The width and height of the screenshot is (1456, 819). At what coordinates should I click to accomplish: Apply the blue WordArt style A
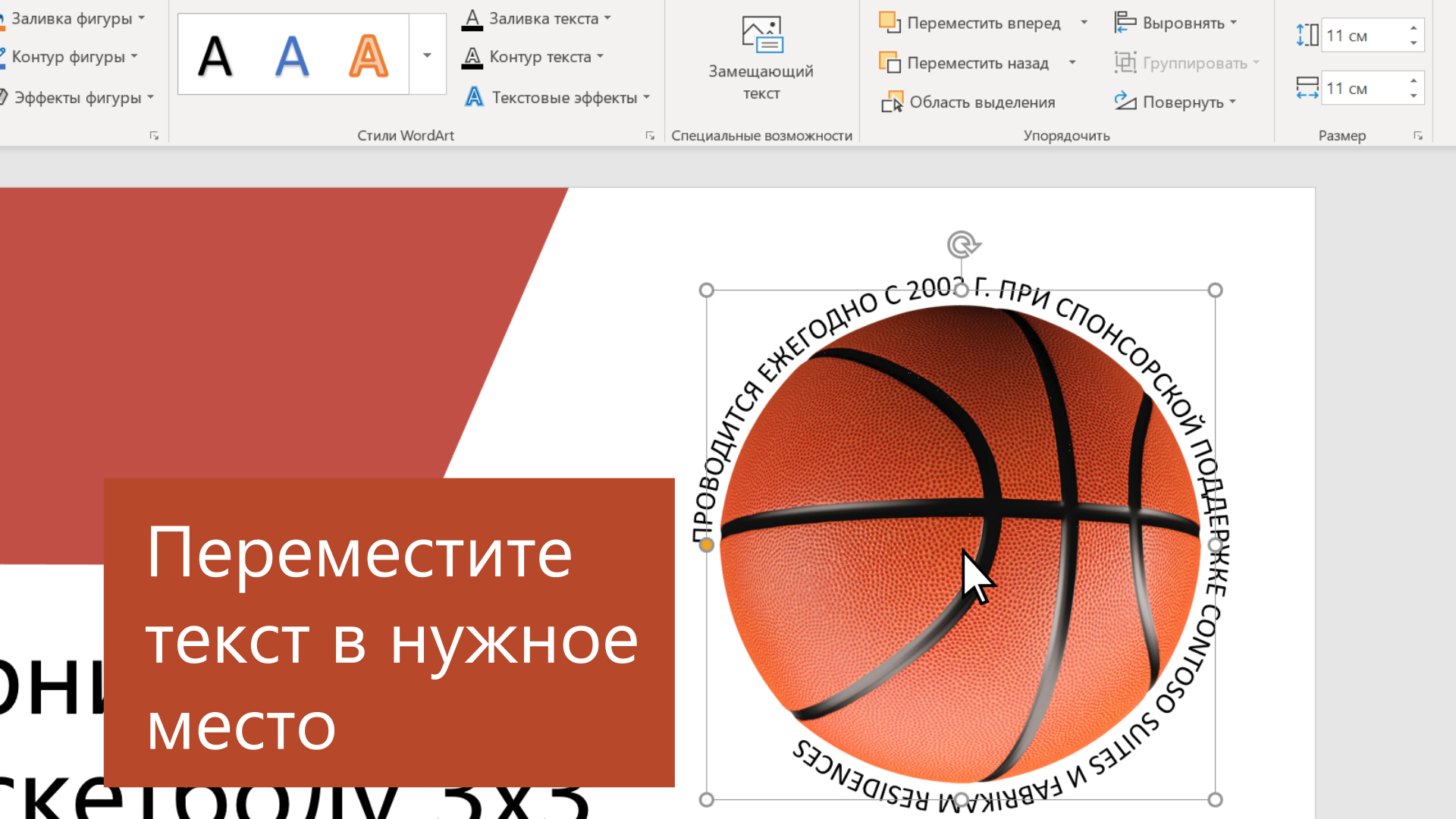click(292, 56)
